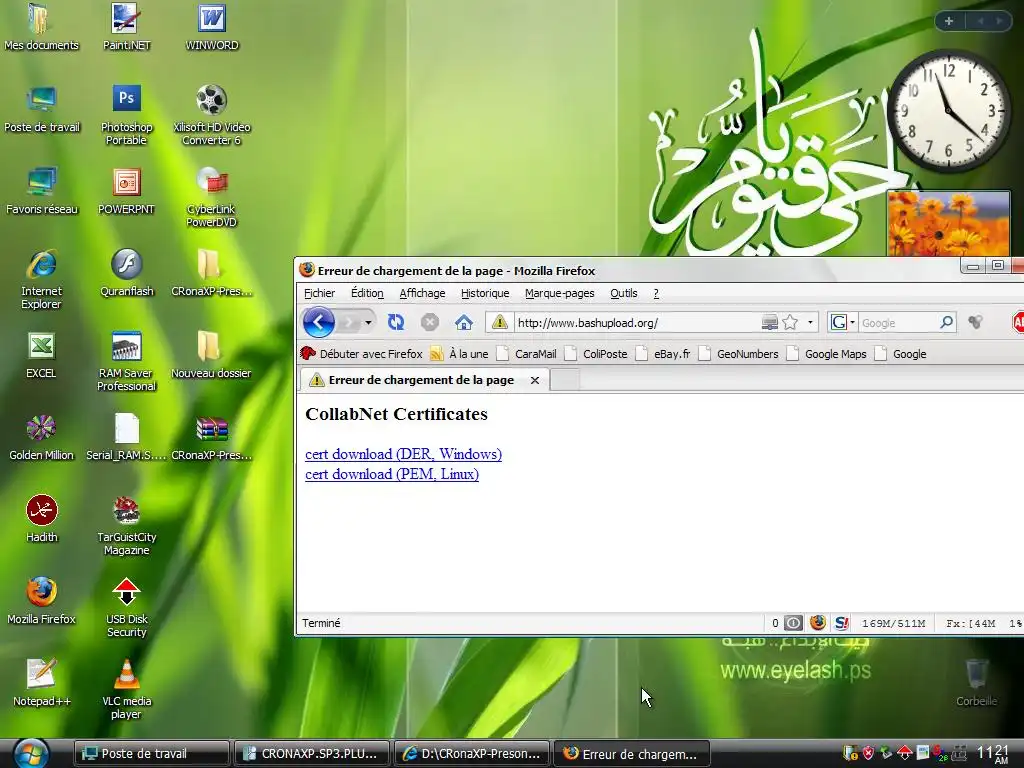Click the flower slideshow gadget thumbnail

(949, 223)
